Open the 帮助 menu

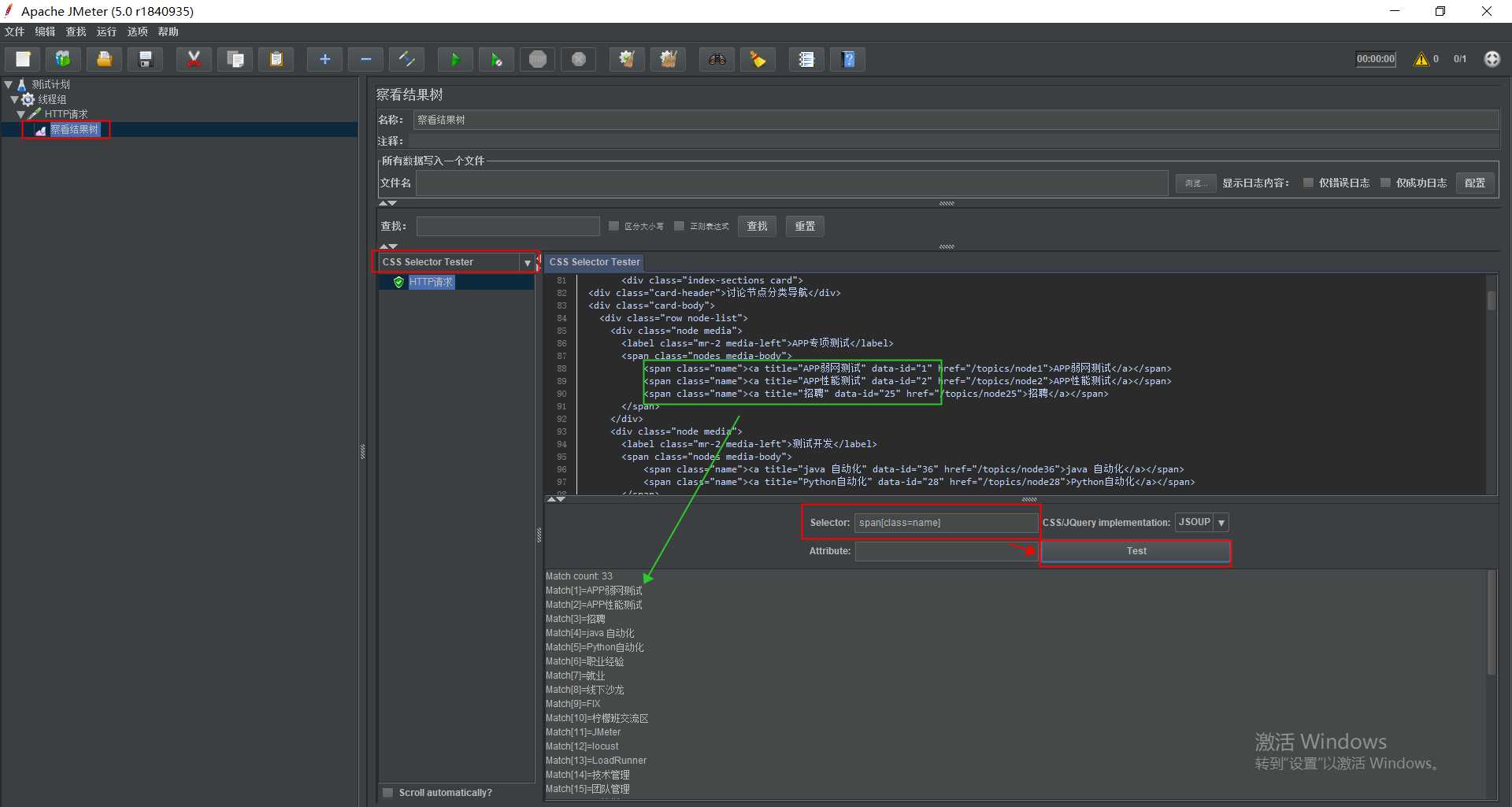click(168, 31)
